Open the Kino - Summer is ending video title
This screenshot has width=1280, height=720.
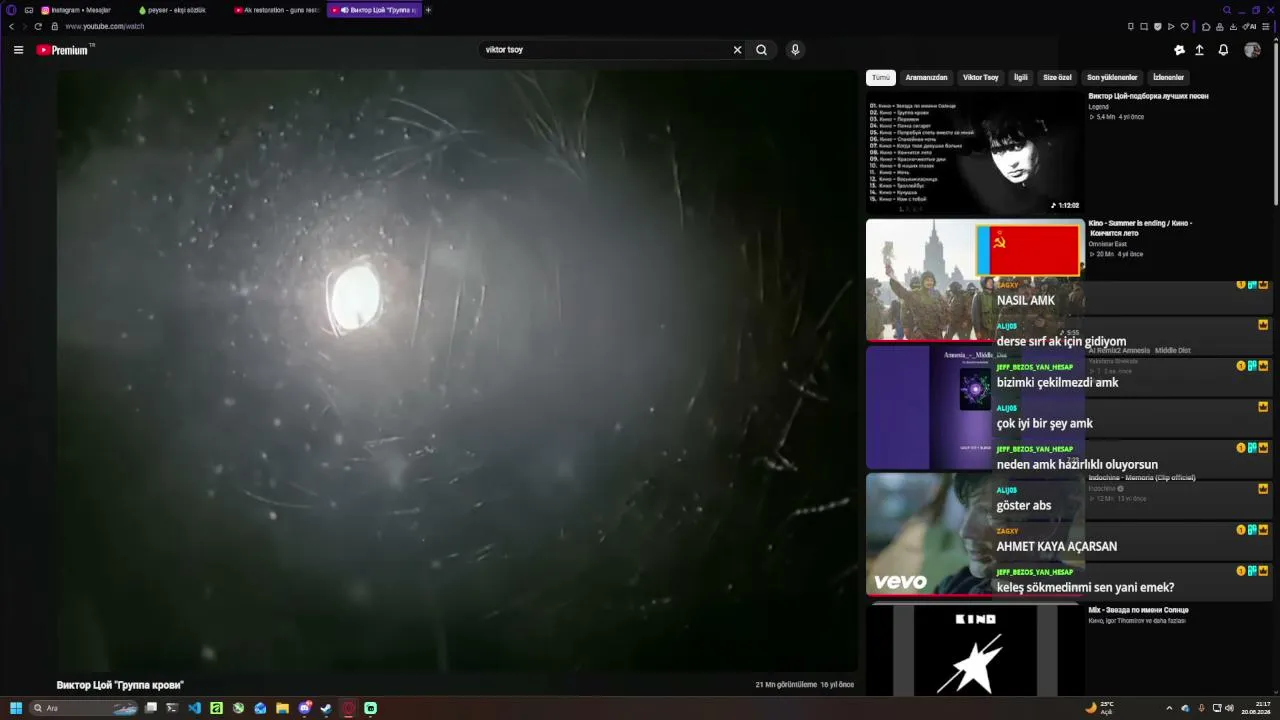pyautogui.click(x=1140, y=228)
